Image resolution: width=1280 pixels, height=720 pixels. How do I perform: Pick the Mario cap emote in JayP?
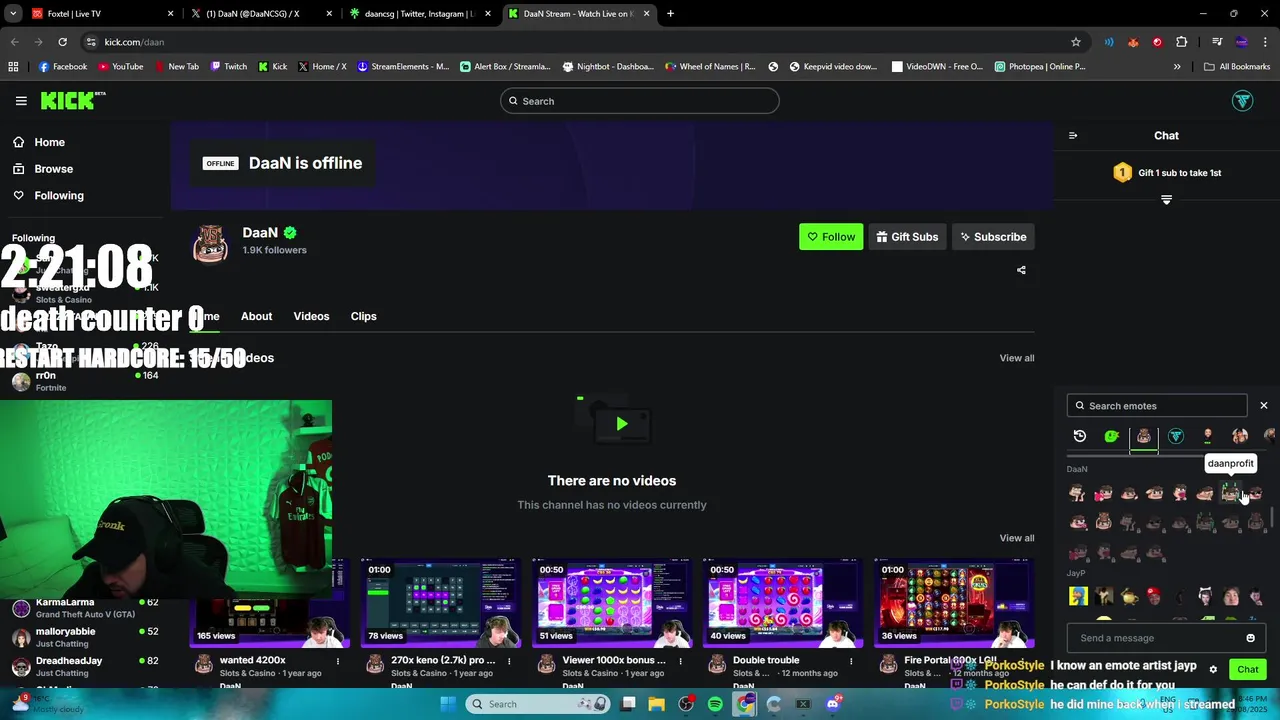(x=1154, y=597)
